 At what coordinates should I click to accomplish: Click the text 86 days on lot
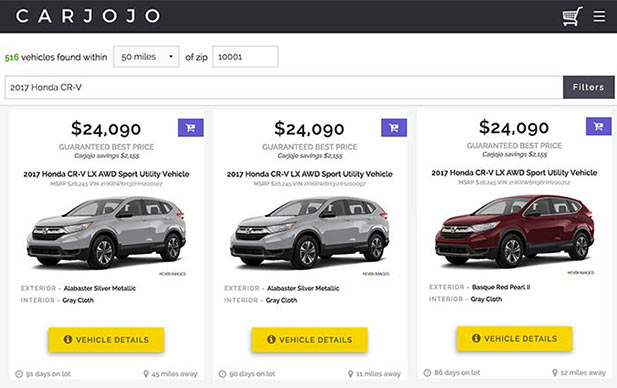(457, 373)
